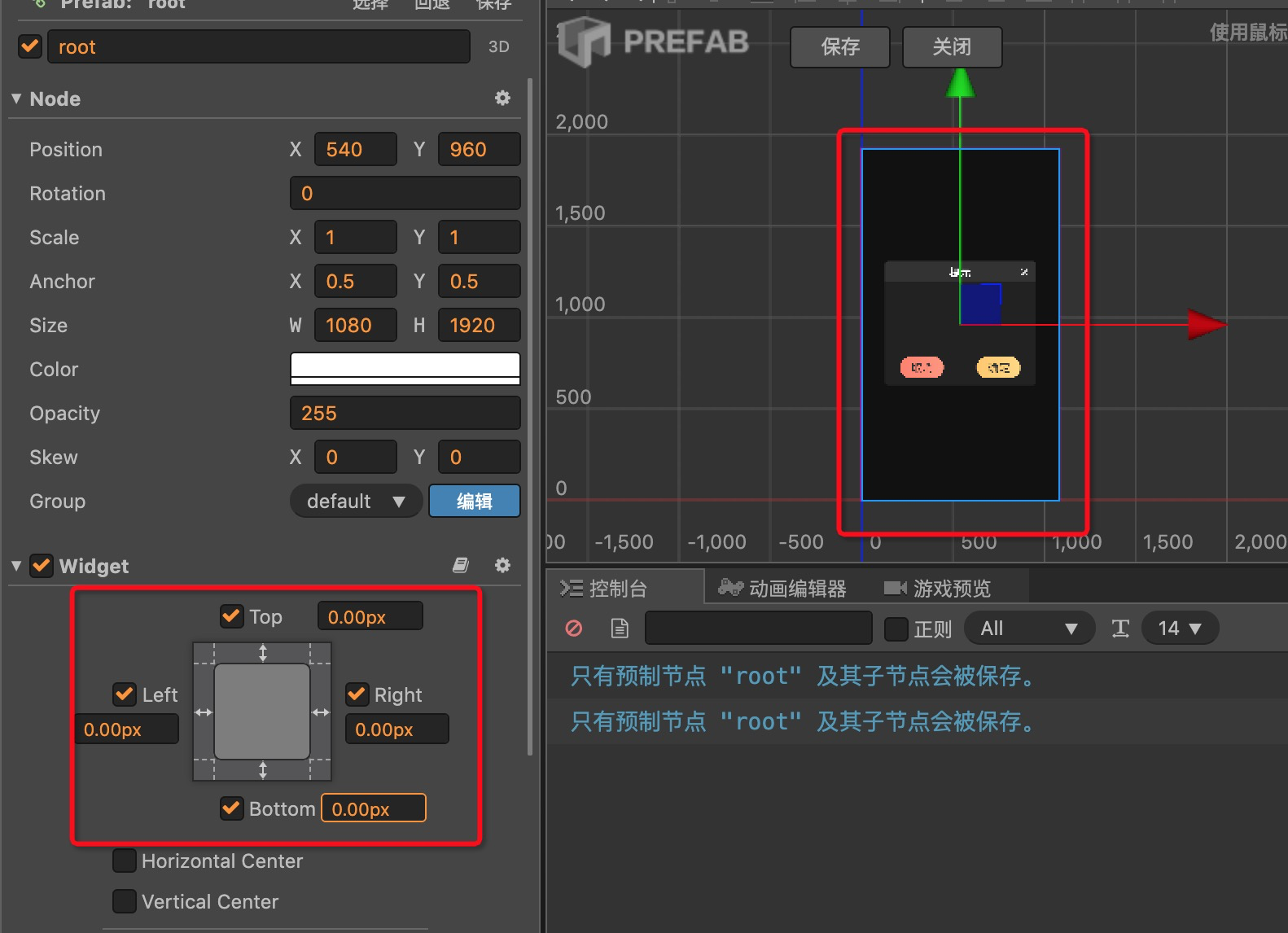Open Widget help documentation icon
The image size is (1288, 933).
pyautogui.click(x=461, y=565)
